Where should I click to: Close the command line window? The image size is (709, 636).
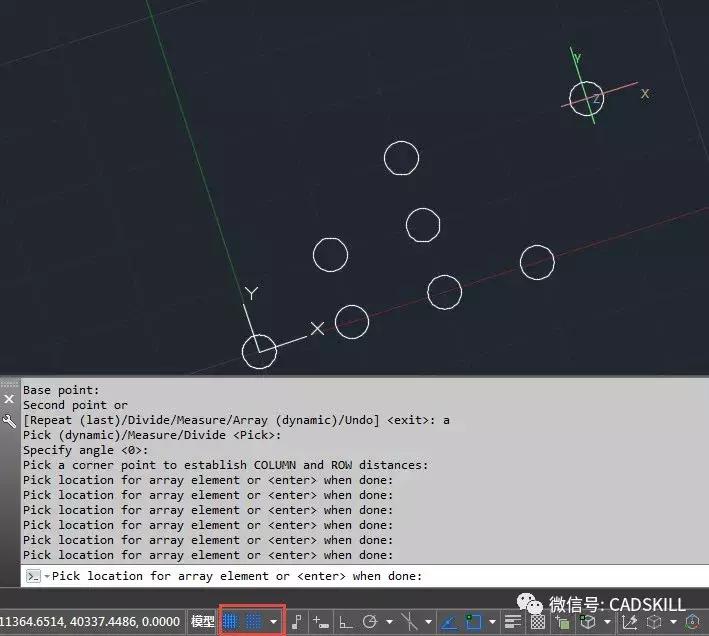[x=9, y=398]
